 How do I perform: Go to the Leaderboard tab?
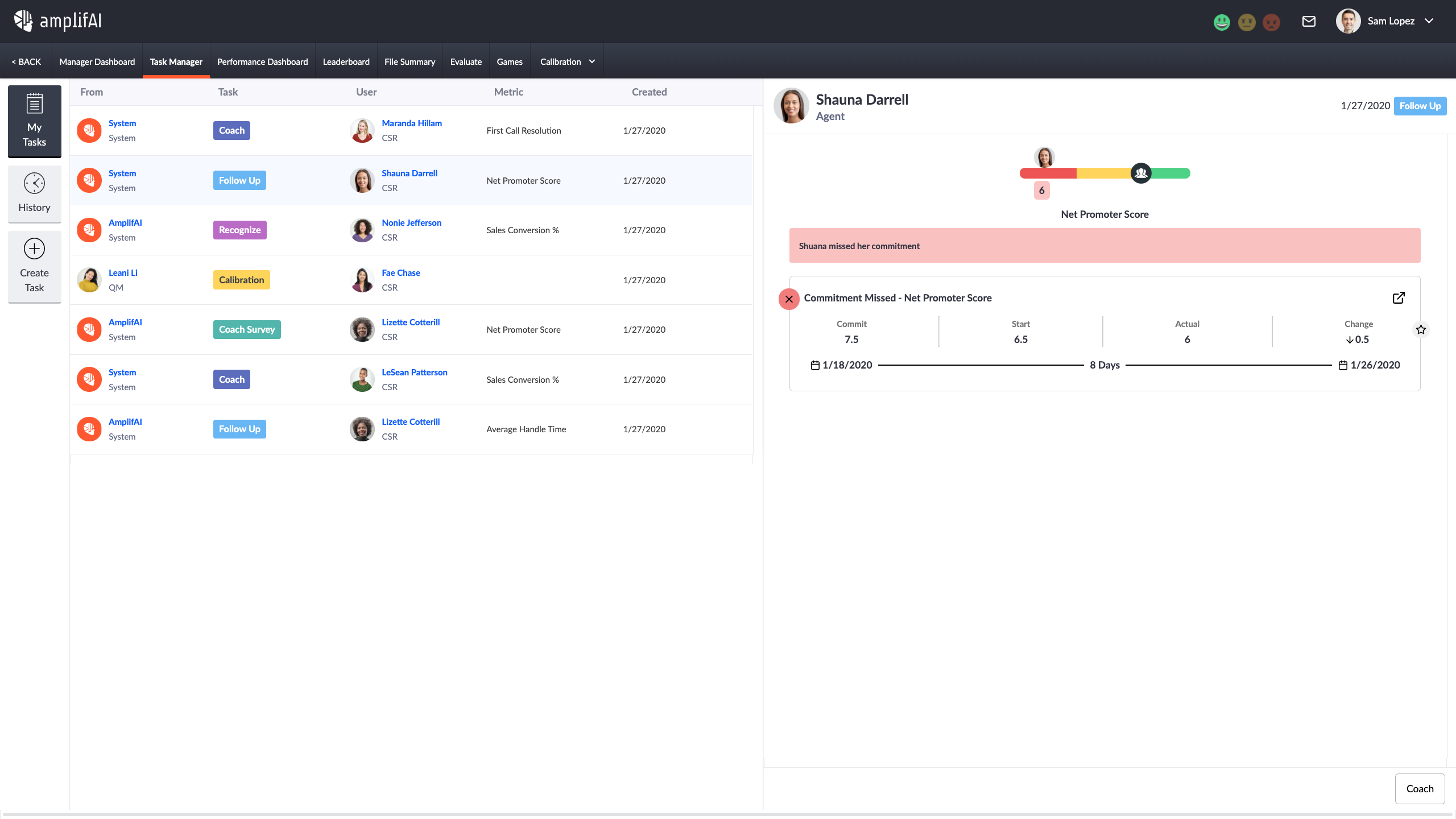346,61
